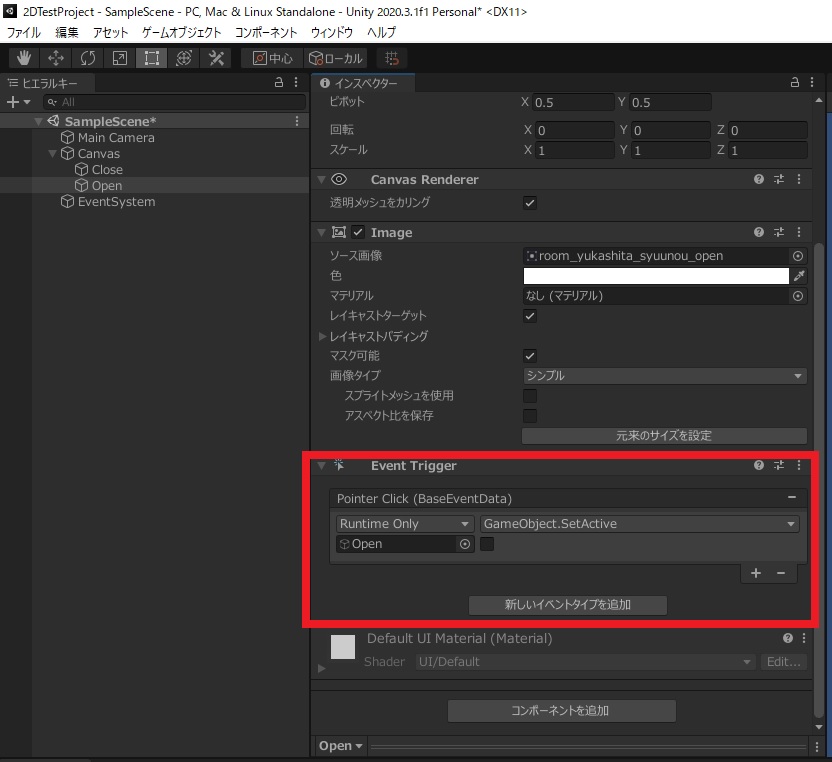
Task: Open Default UI Material help
Action: [787, 638]
